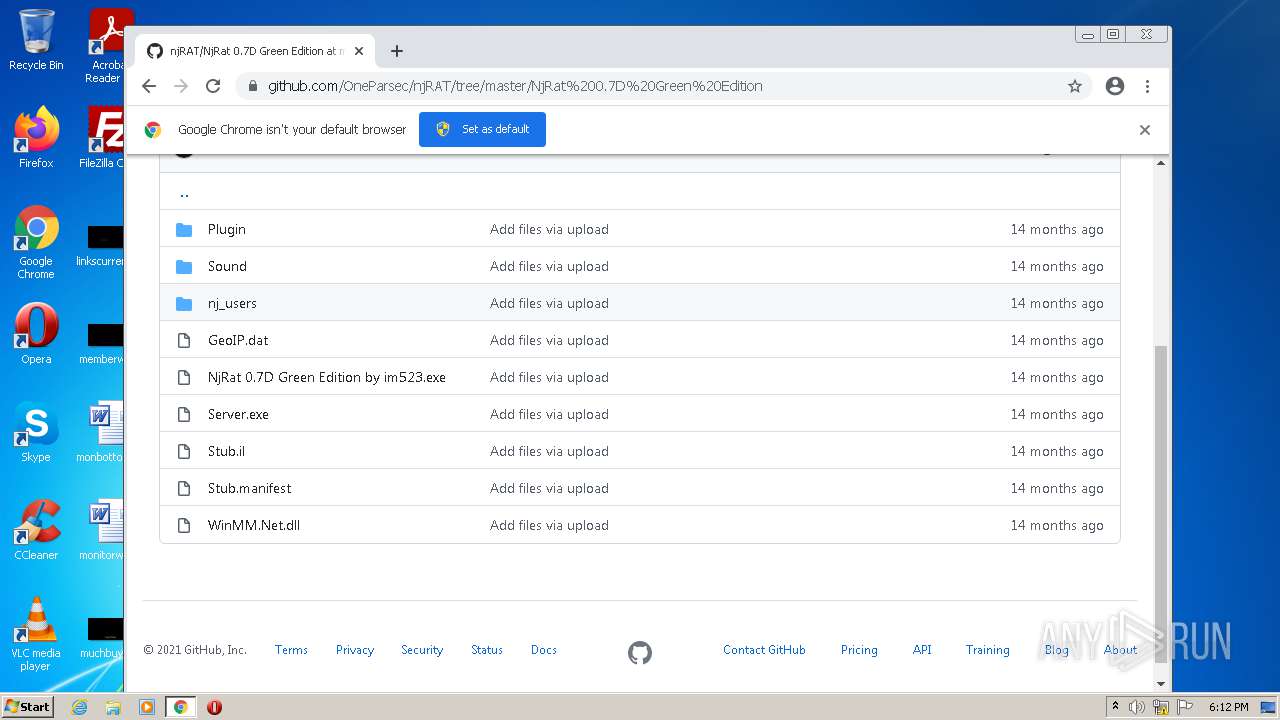Viewport: 1280px width, 720px height.
Task: Open media player taskbar icon
Action: pyautogui.click(x=146, y=707)
